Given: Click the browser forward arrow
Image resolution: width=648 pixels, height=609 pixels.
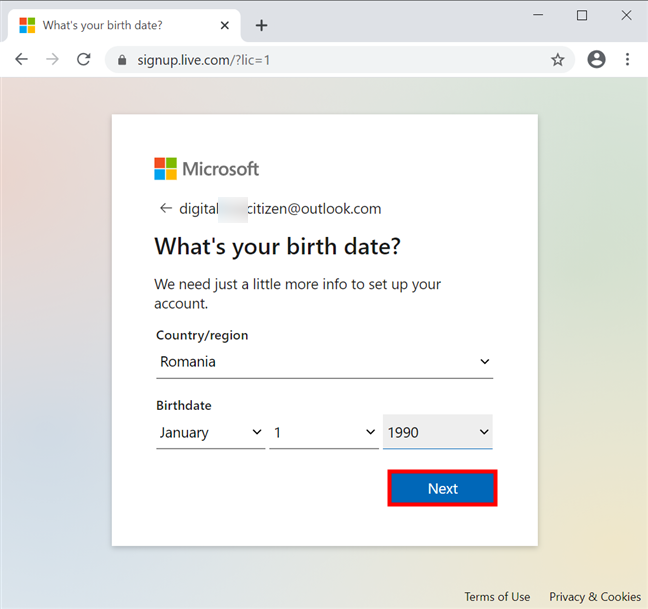Looking at the screenshot, I should [x=52, y=60].
